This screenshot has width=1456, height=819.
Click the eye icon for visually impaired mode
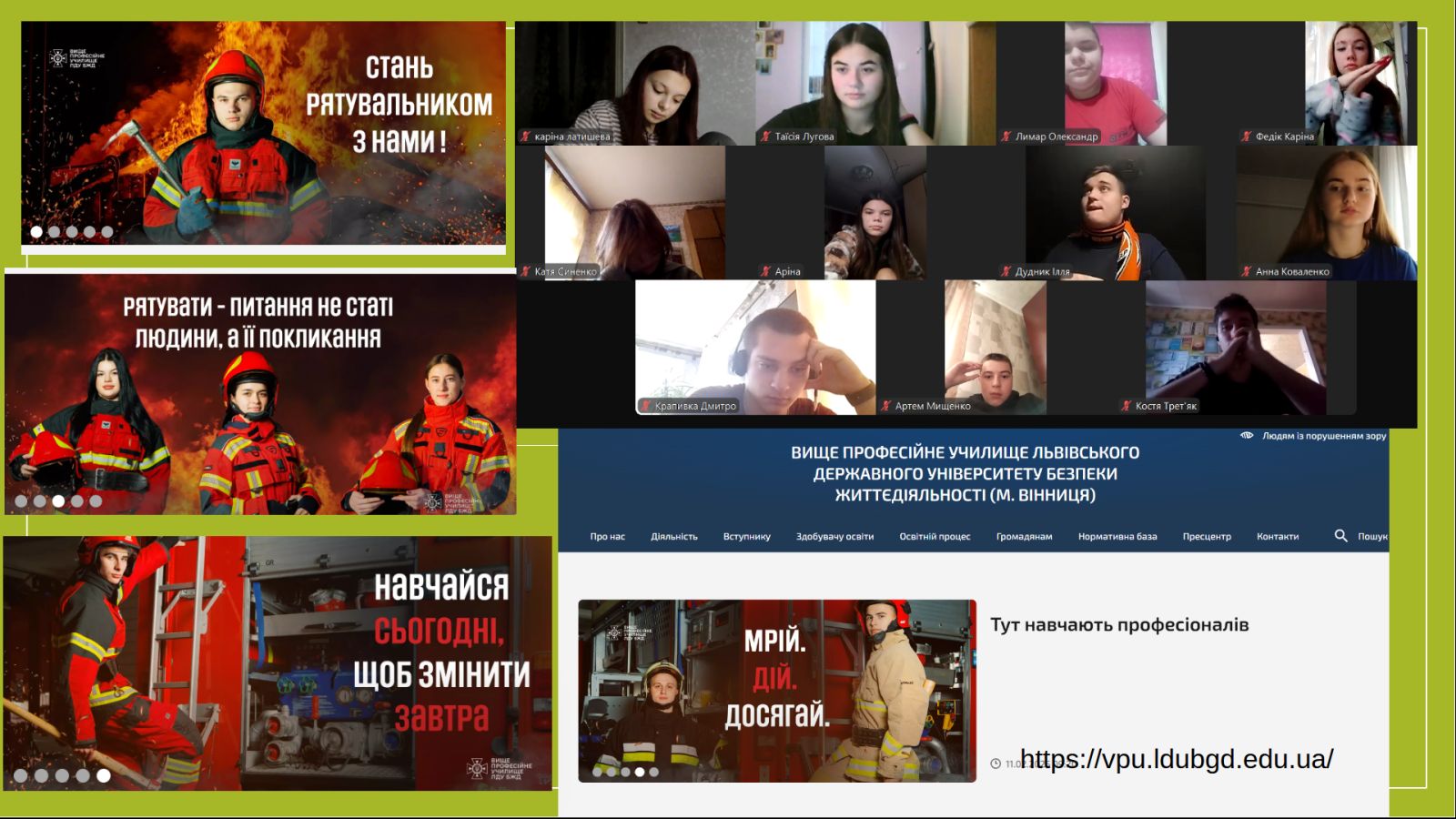[1247, 436]
